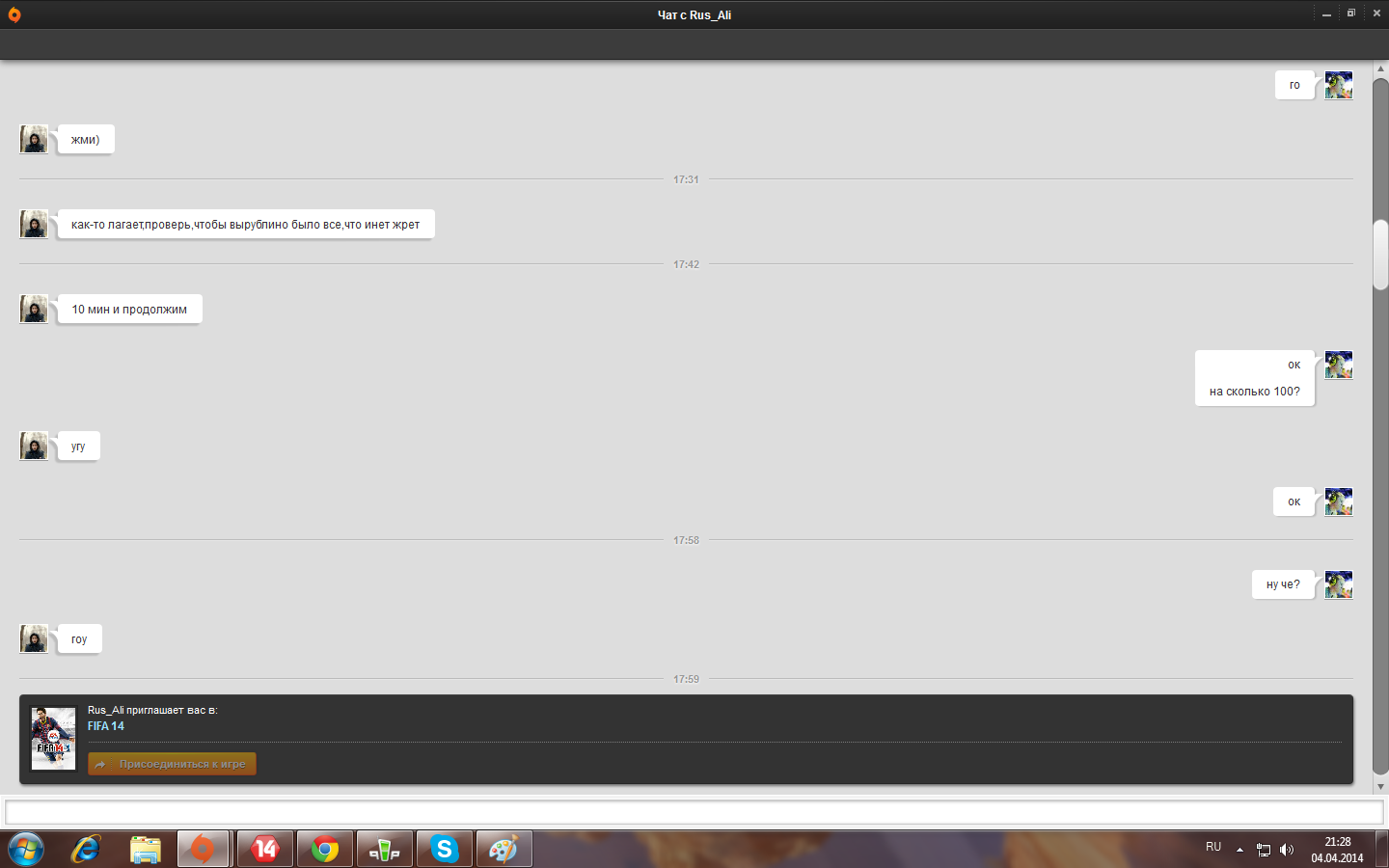
Task: Open Skype from taskbar
Action: pos(445,850)
